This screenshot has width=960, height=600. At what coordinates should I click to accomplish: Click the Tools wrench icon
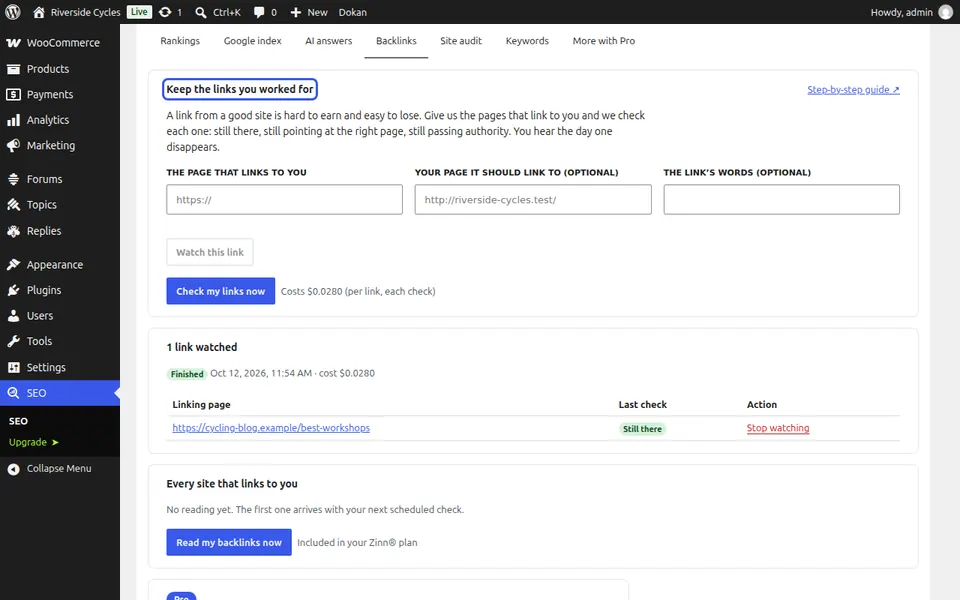[13, 342]
